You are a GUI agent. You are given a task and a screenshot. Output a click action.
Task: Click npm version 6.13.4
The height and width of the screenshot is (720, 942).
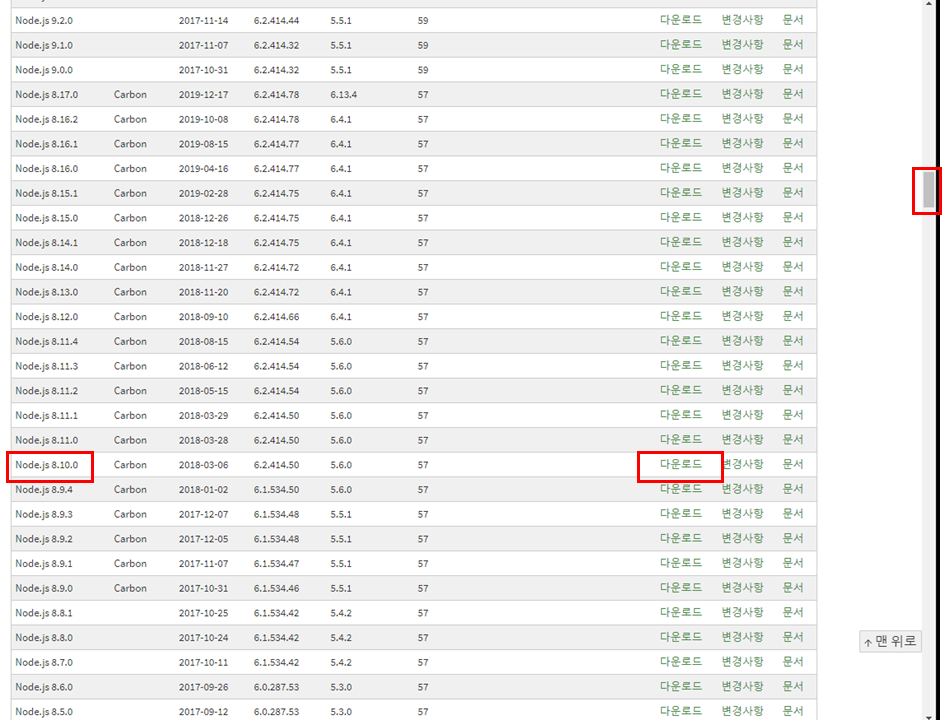[x=344, y=95]
